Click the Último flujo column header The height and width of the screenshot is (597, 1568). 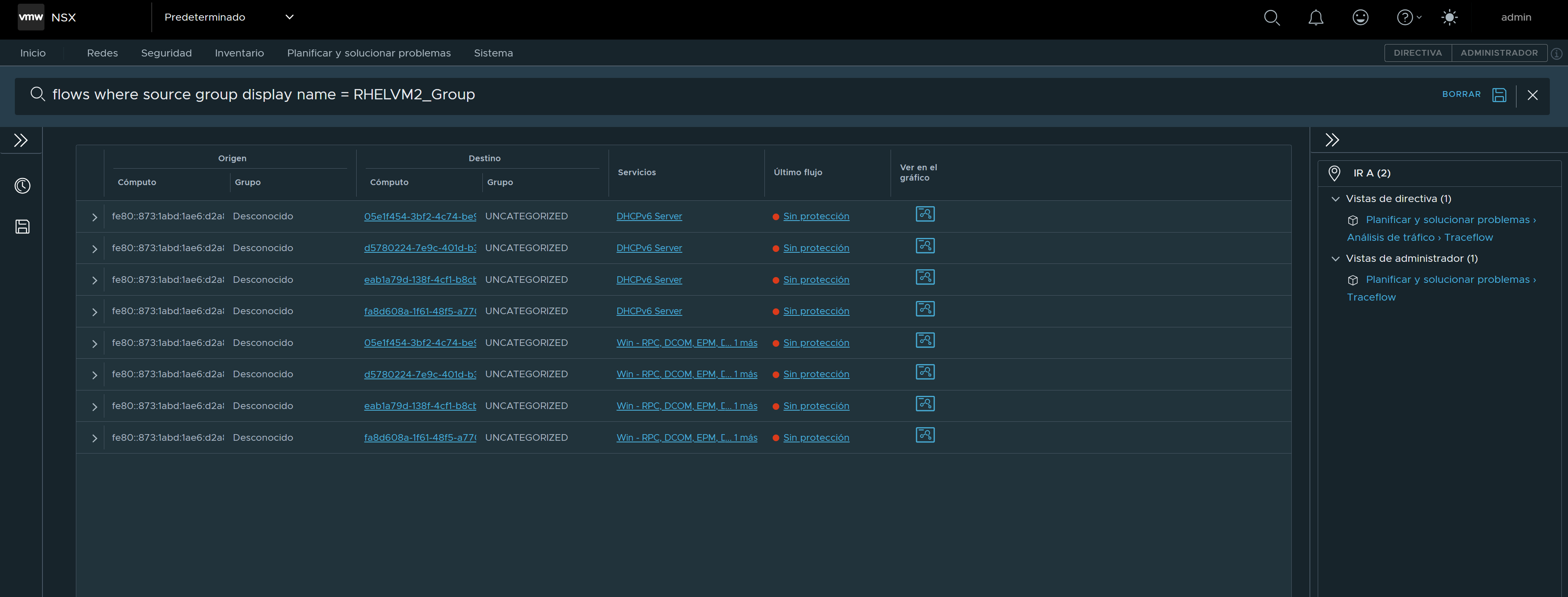797,172
